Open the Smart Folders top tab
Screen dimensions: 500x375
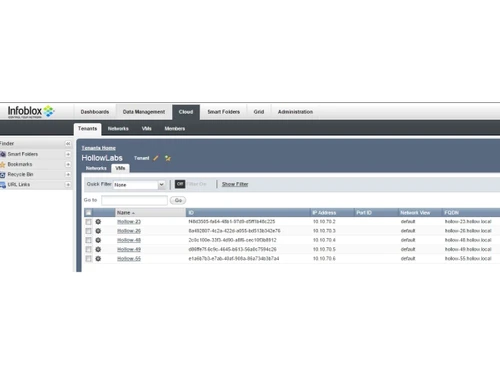tap(223, 112)
